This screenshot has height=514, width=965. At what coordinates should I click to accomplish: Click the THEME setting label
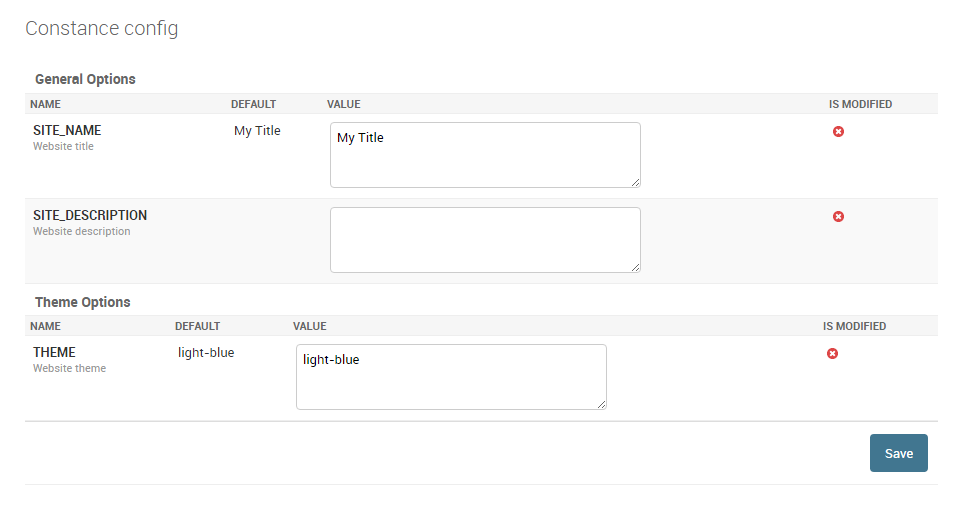click(54, 353)
